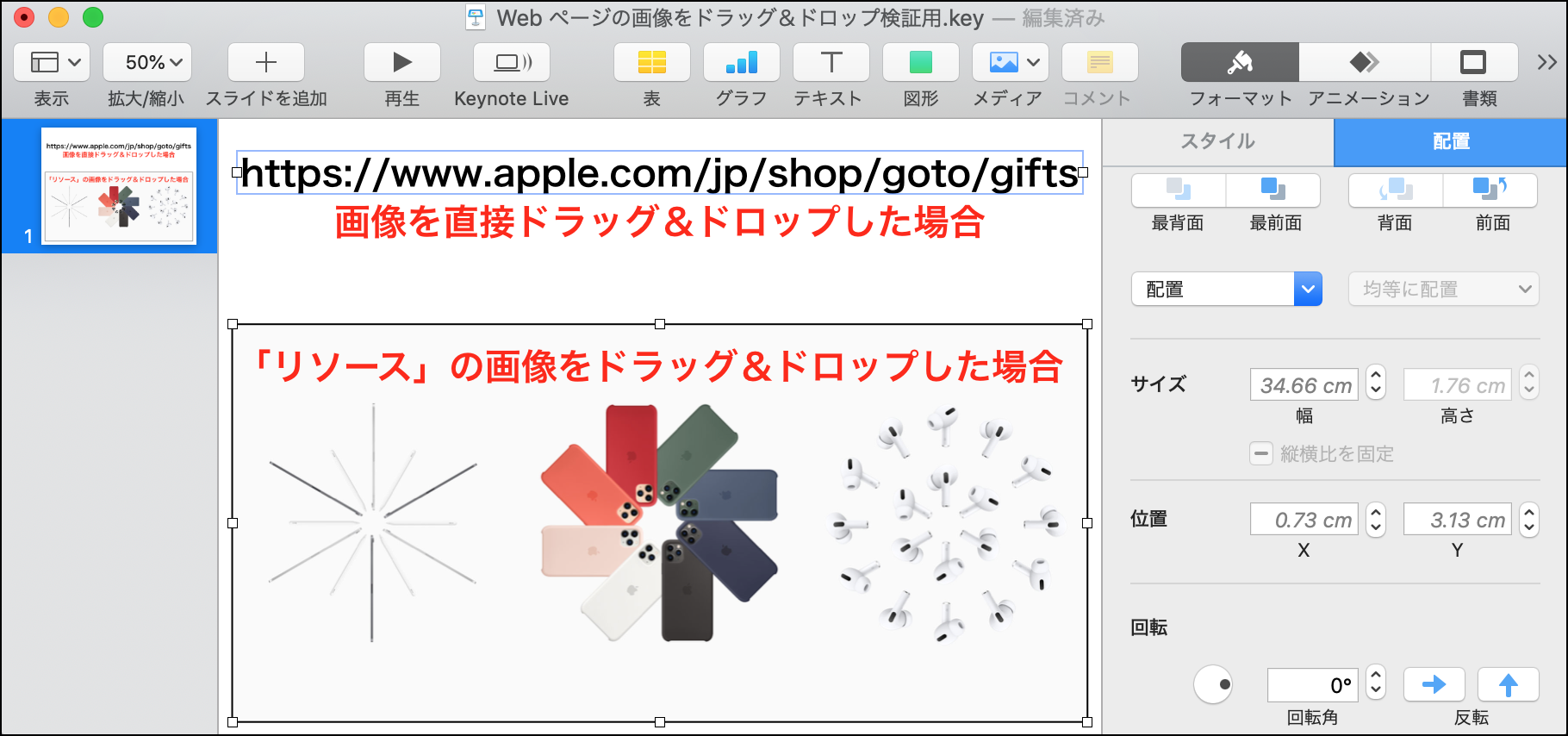Add a text box with テキスト icon
The image size is (1568, 736).
click(831, 62)
